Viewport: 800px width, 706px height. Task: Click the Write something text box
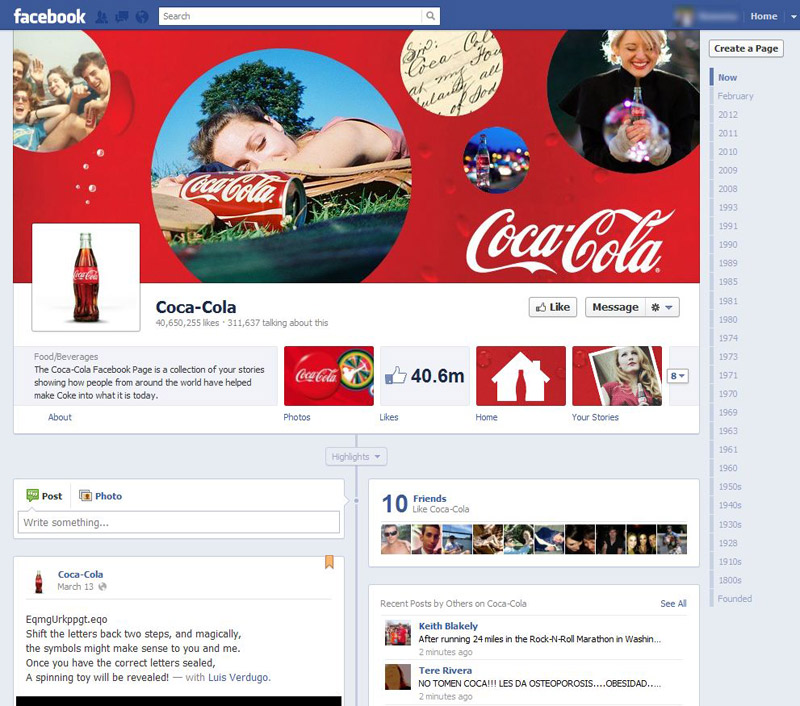pos(179,522)
